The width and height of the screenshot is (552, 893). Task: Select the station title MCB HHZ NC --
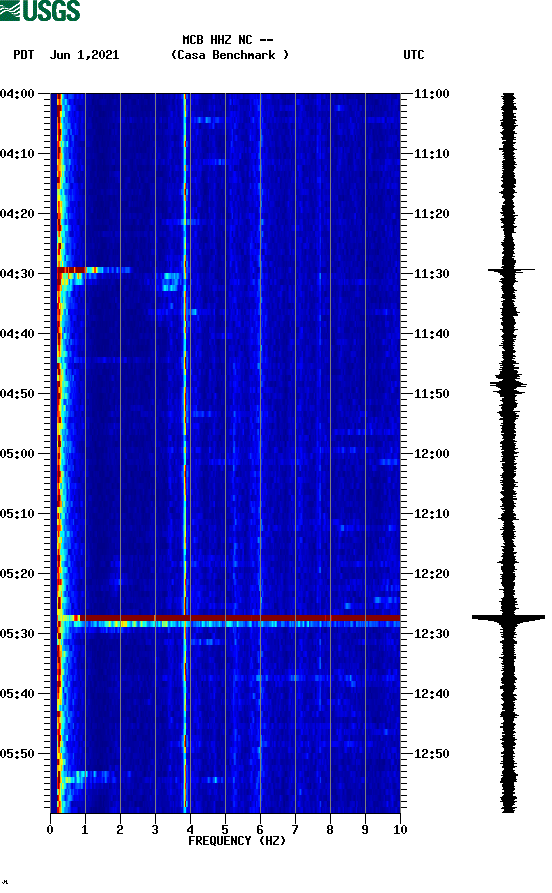coord(227,40)
